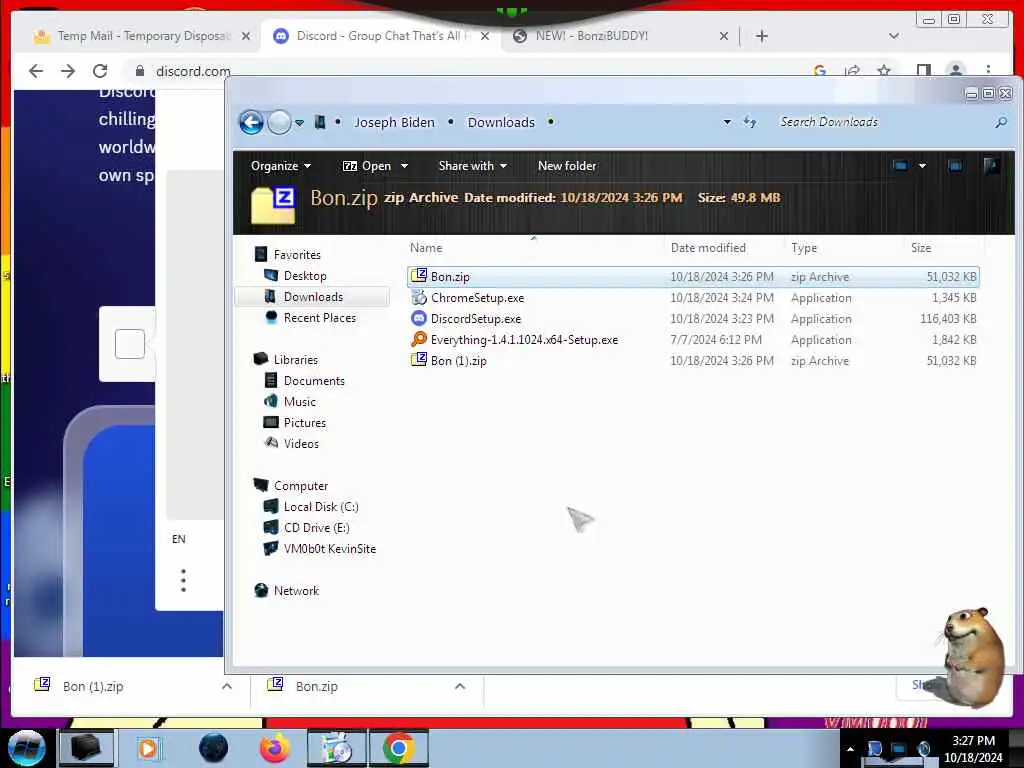This screenshot has width=1024, height=768.
Task: Create a New folder
Action: click(566, 166)
